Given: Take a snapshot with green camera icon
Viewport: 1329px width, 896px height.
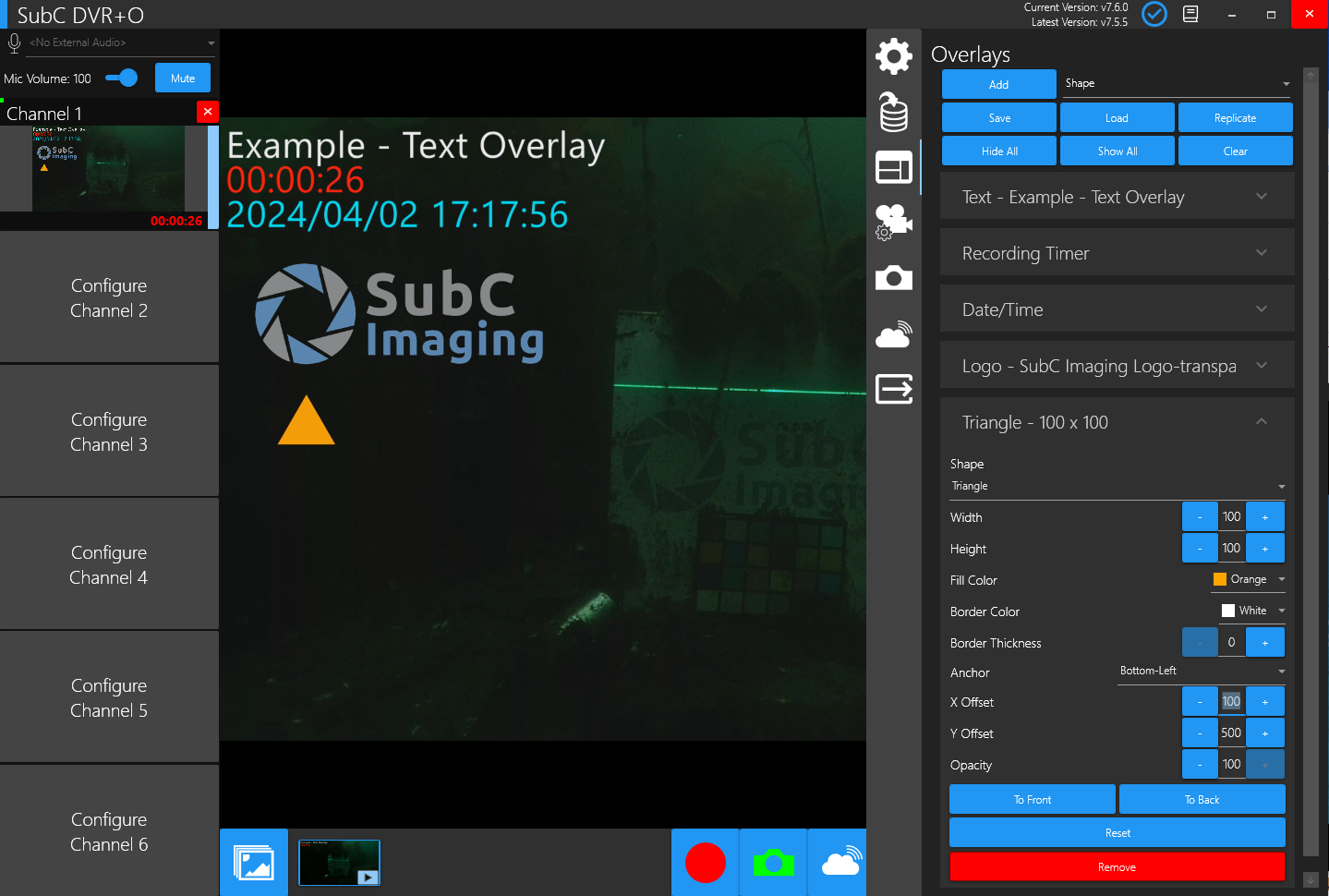Looking at the screenshot, I should [773, 863].
